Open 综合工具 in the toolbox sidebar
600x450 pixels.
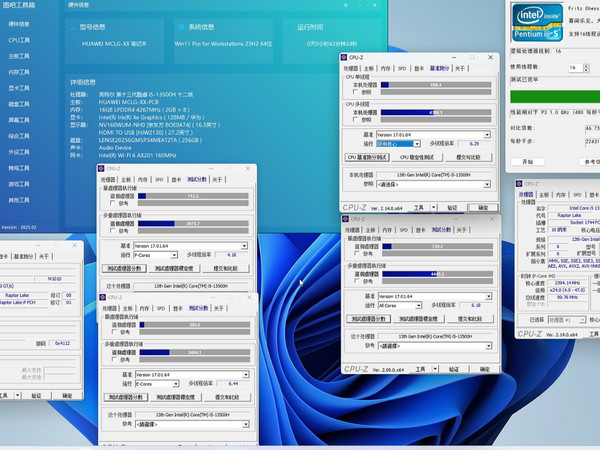[19, 136]
